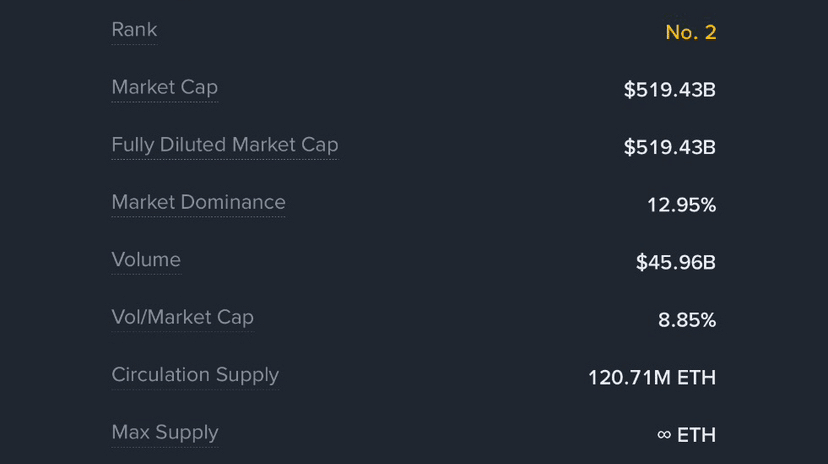Click the Circulation Supply label
Image resolution: width=828 pixels, height=464 pixels.
pos(195,375)
